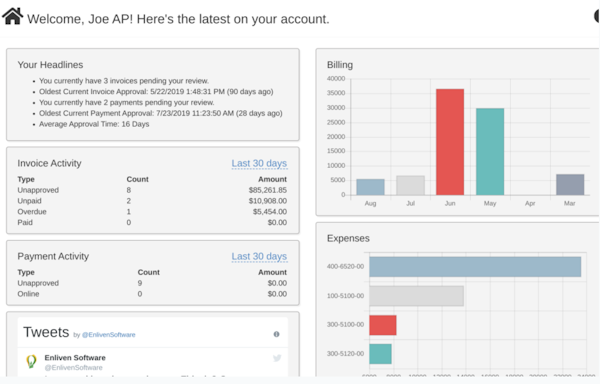Click the Mar billing bar
Viewport: 600px width, 384px height.
point(570,185)
